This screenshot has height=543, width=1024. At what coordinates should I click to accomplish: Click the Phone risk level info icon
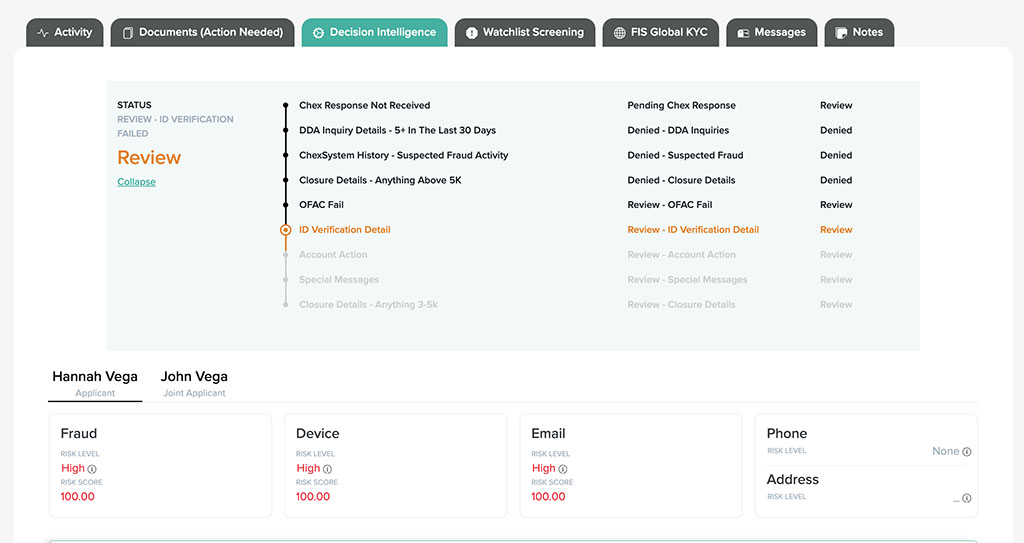[x=966, y=452]
